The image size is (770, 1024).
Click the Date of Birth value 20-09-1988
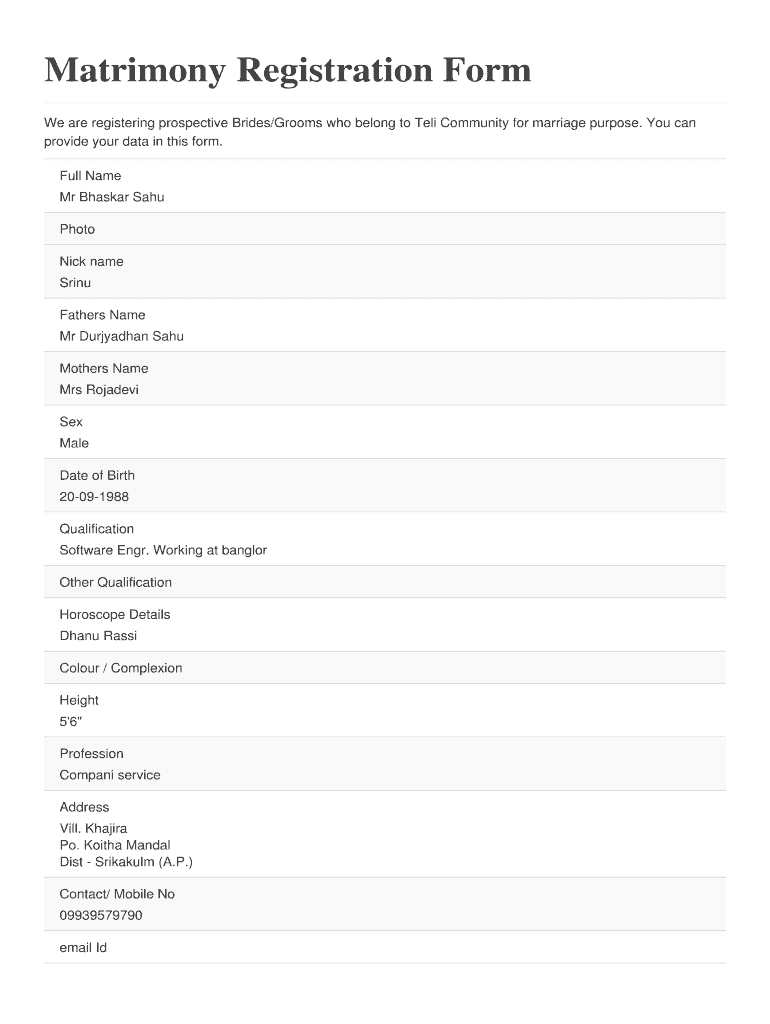94,497
